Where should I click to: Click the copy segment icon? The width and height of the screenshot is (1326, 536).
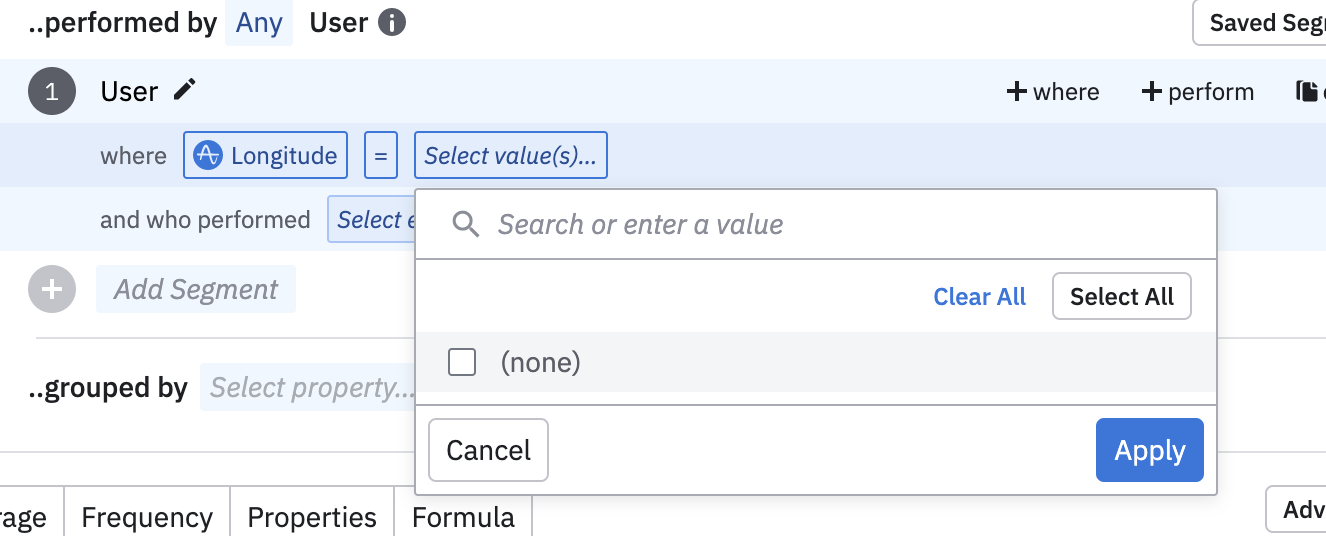coord(1306,91)
